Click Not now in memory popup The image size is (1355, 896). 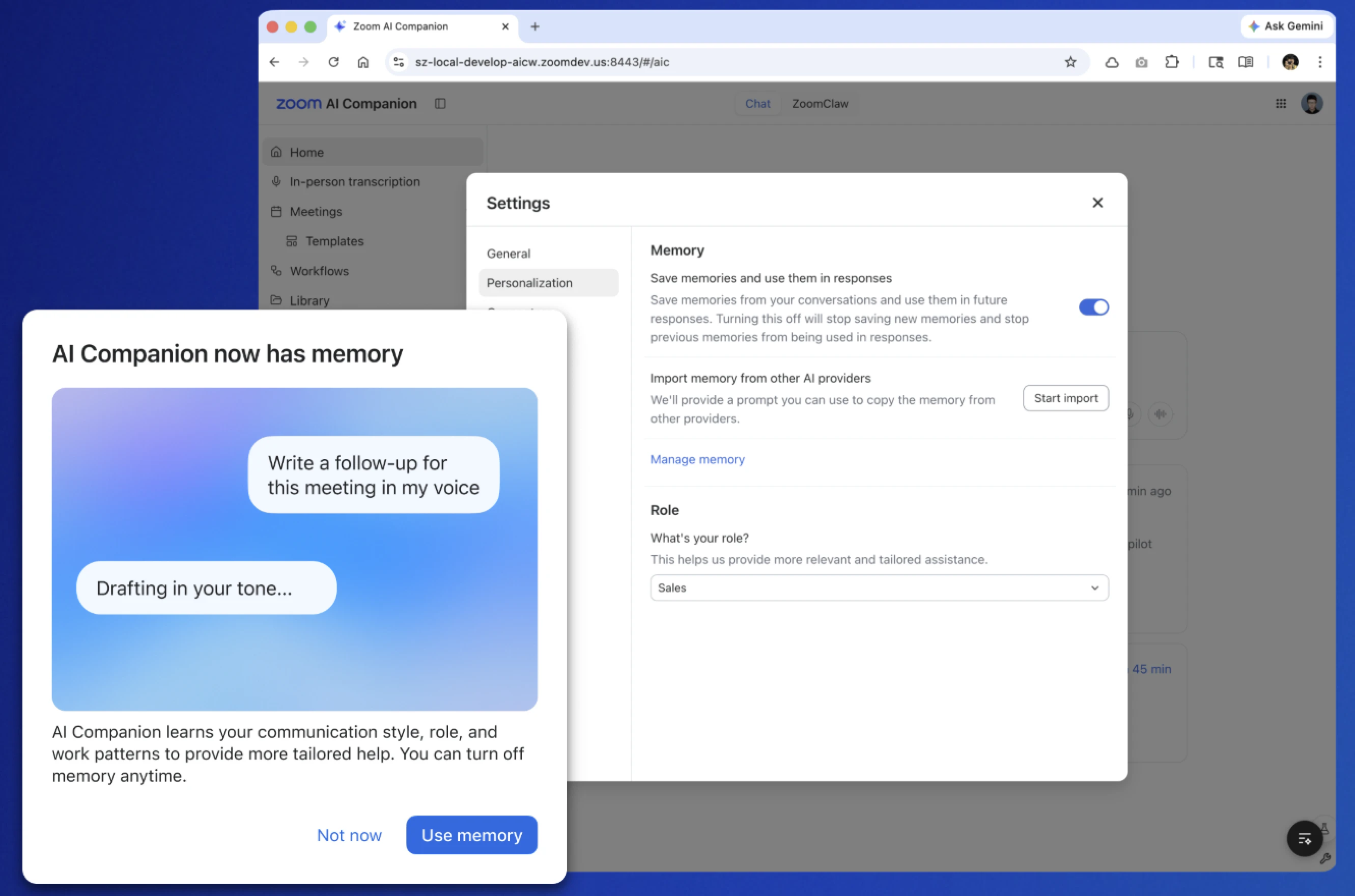point(349,835)
